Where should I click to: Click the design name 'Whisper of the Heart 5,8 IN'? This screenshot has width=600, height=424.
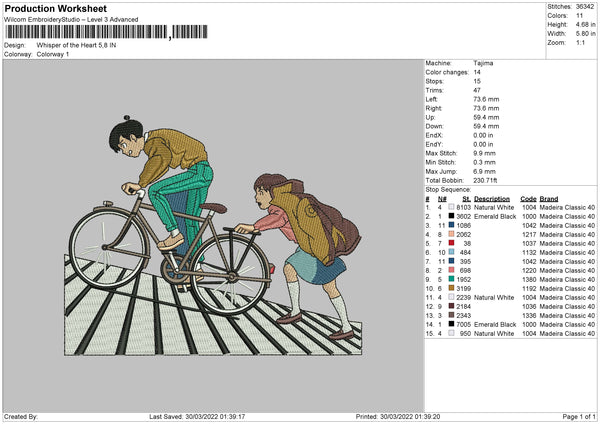(76, 45)
